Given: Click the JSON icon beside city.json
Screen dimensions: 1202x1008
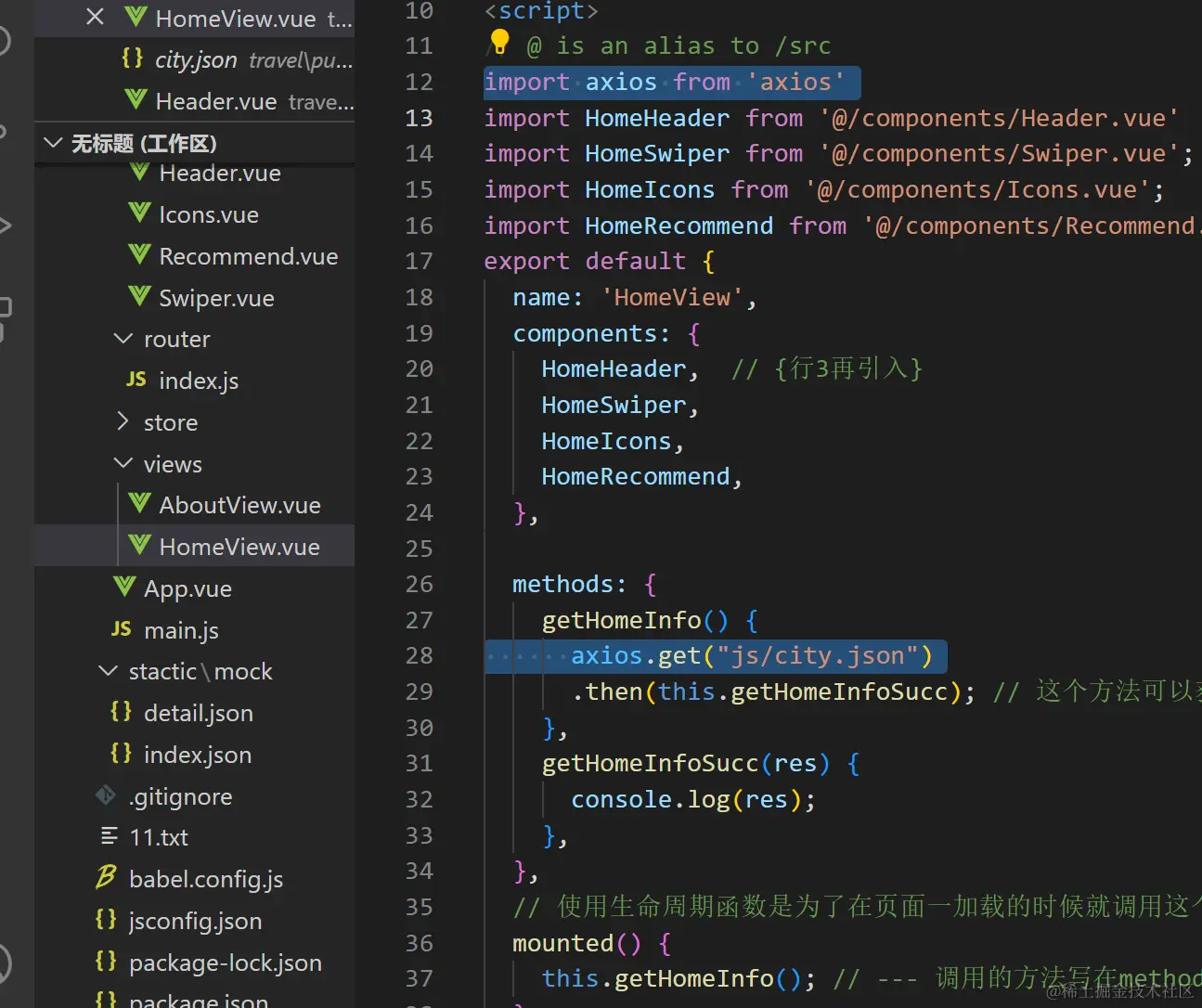Looking at the screenshot, I should [x=133, y=58].
